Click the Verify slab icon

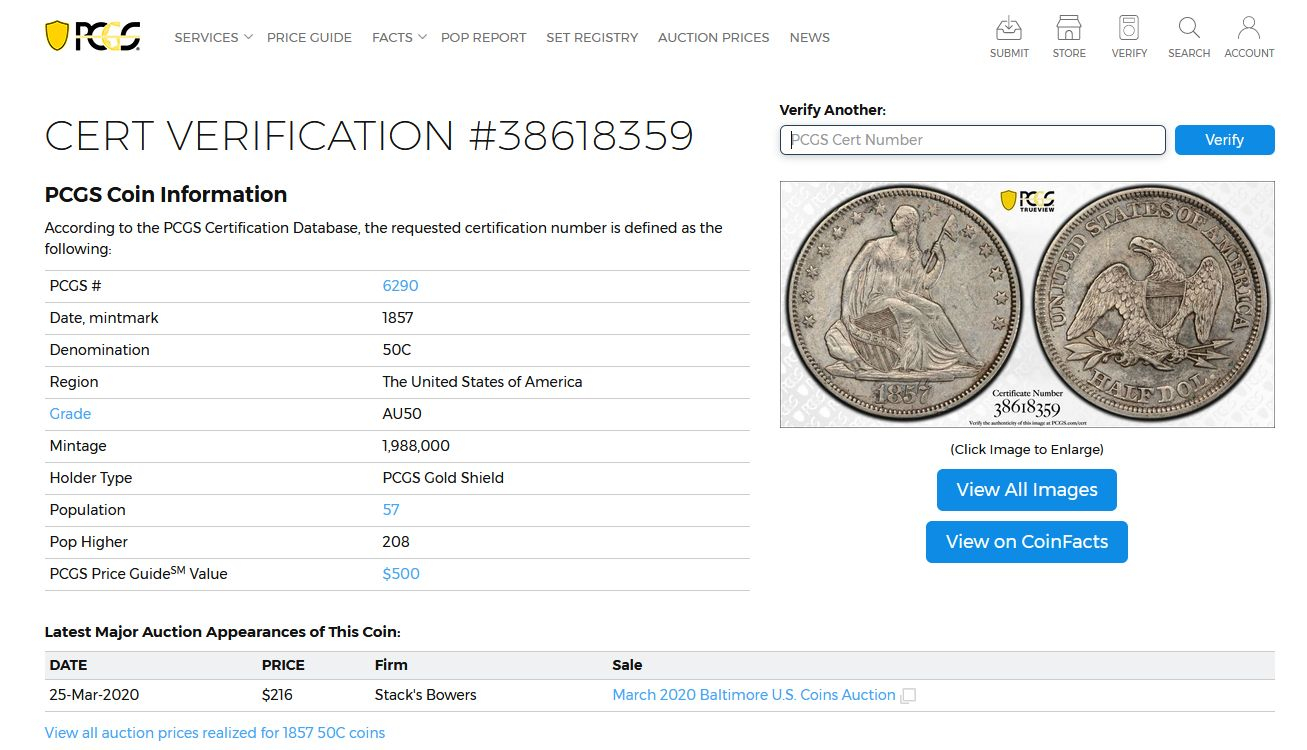click(x=1129, y=37)
